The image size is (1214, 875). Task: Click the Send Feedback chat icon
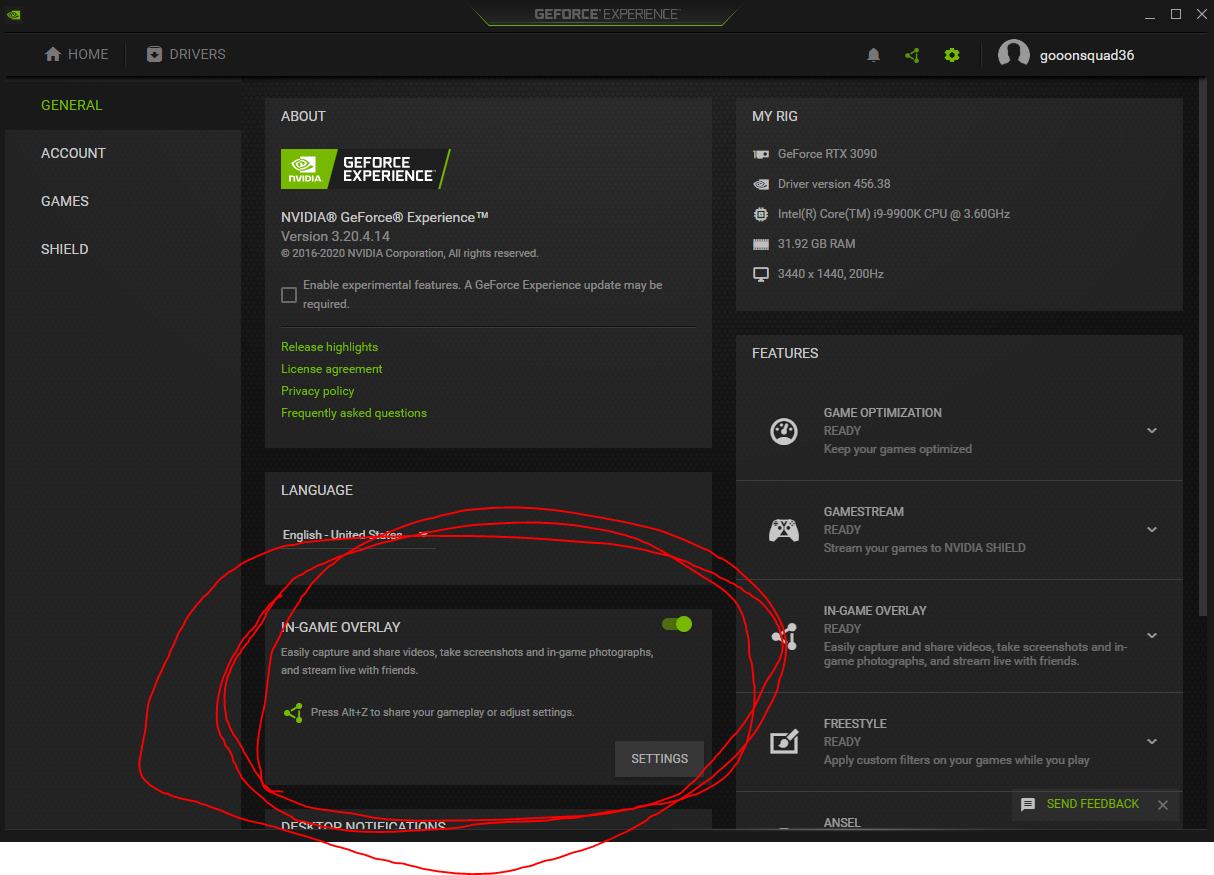click(x=1028, y=805)
